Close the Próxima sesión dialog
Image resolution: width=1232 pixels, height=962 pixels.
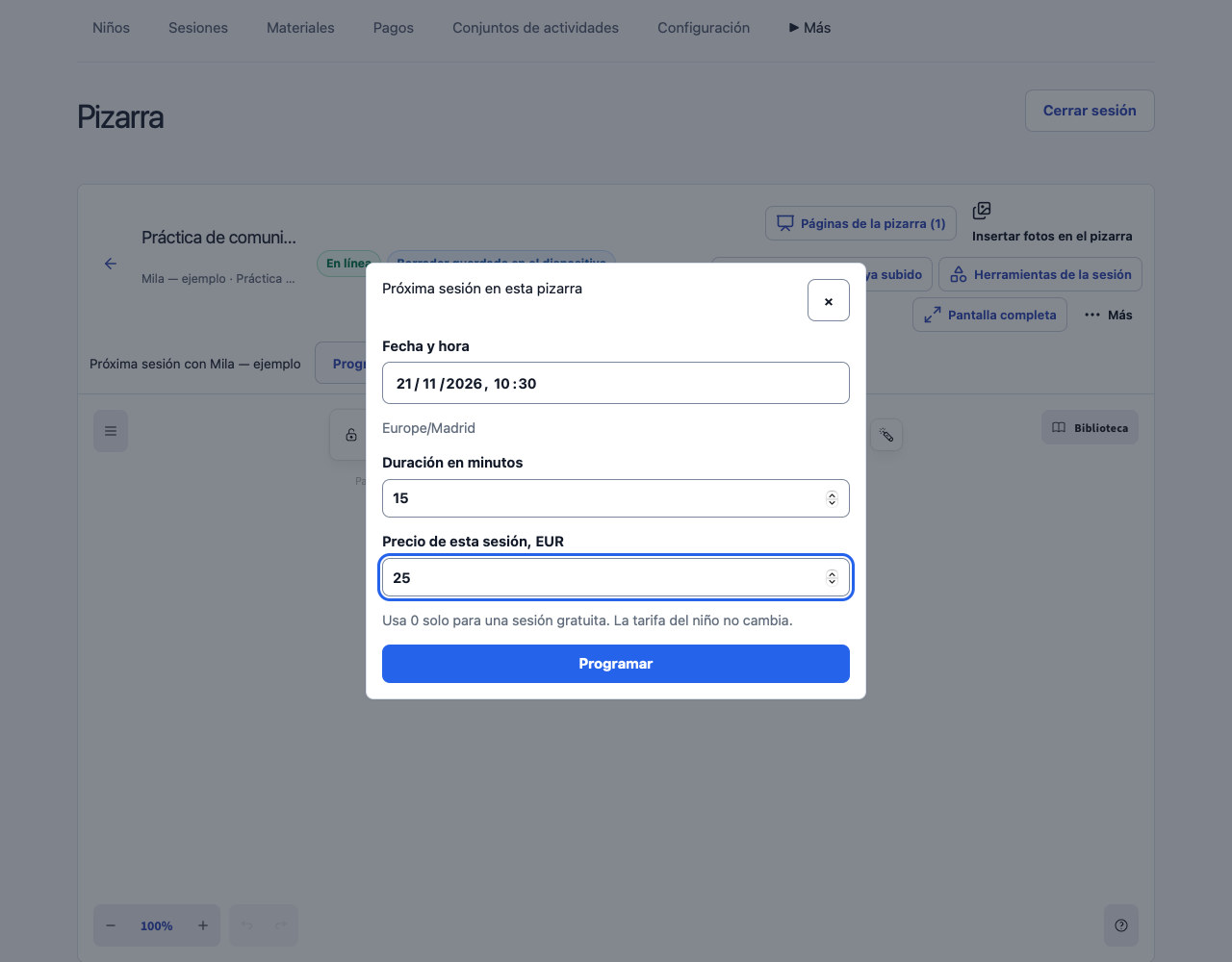click(829, 300)
